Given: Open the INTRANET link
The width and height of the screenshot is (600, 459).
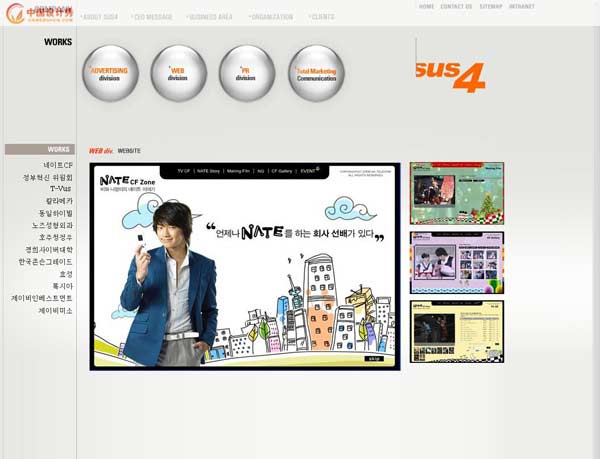Looking at the screenshot, I should pos(522,7).
